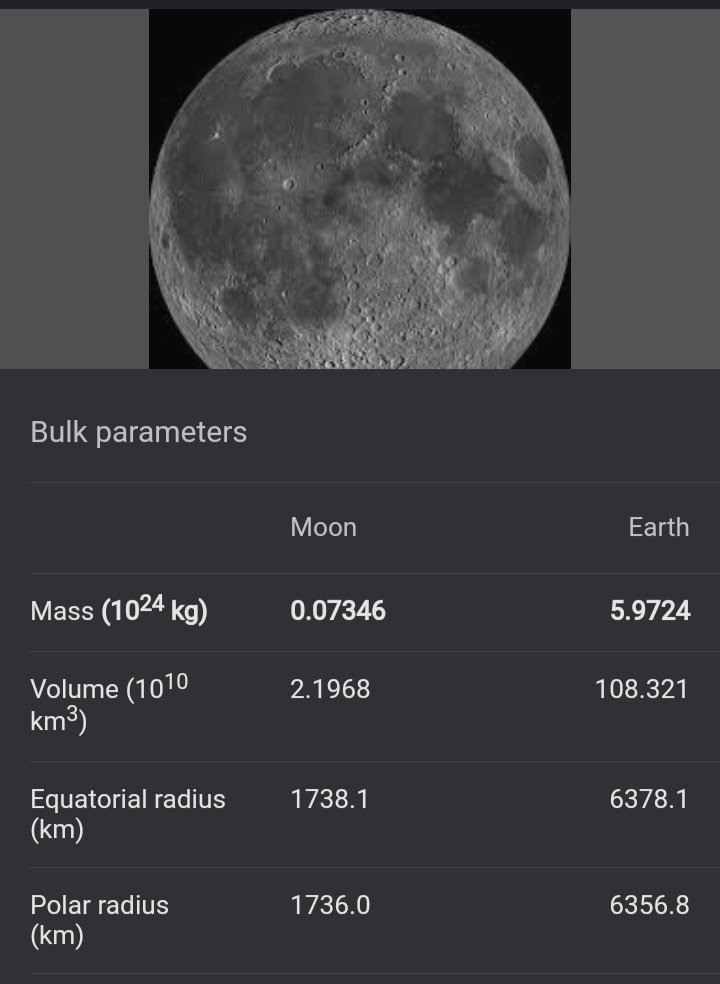Click the Bulk parameters heading
The height and width of the screenshot is (984, 720).
[x=138, y=432]
